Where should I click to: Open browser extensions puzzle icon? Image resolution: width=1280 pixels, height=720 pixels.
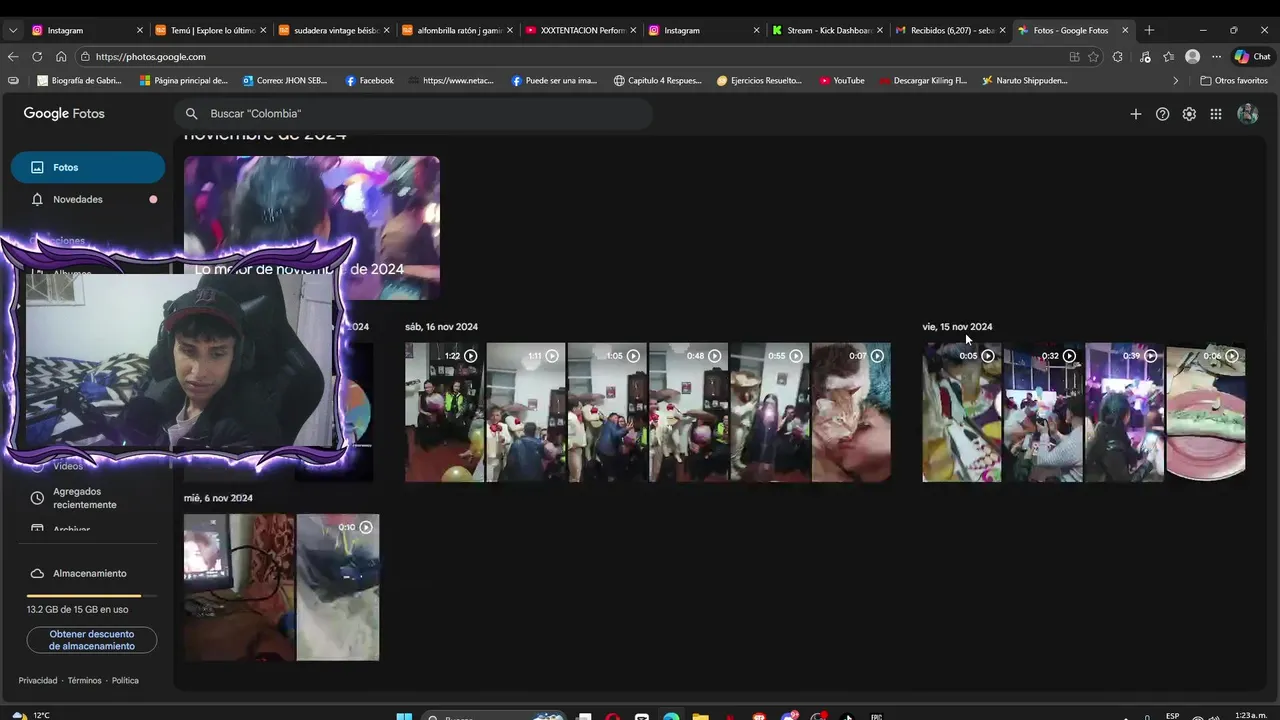point(1117,57)
